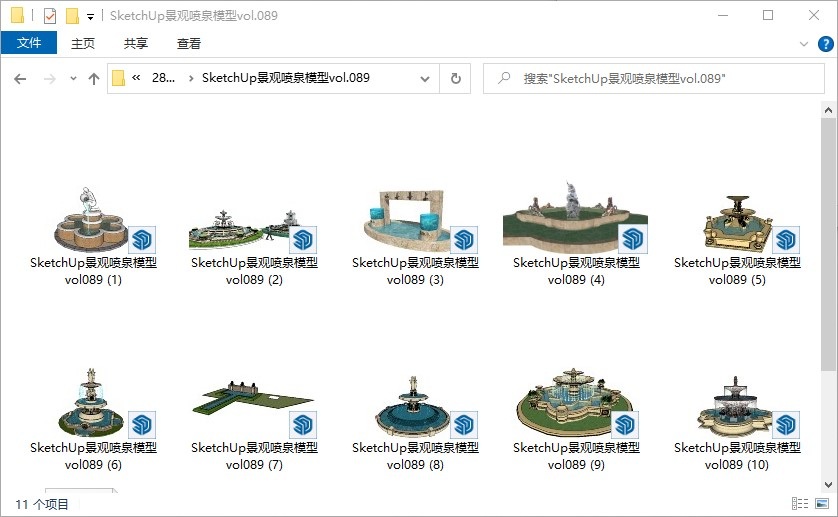This screenshot has height=517, width=838.
Task: Click the SketchUp景观喷泉模型vol.089 breadcrumb
Action: [286, 78]
